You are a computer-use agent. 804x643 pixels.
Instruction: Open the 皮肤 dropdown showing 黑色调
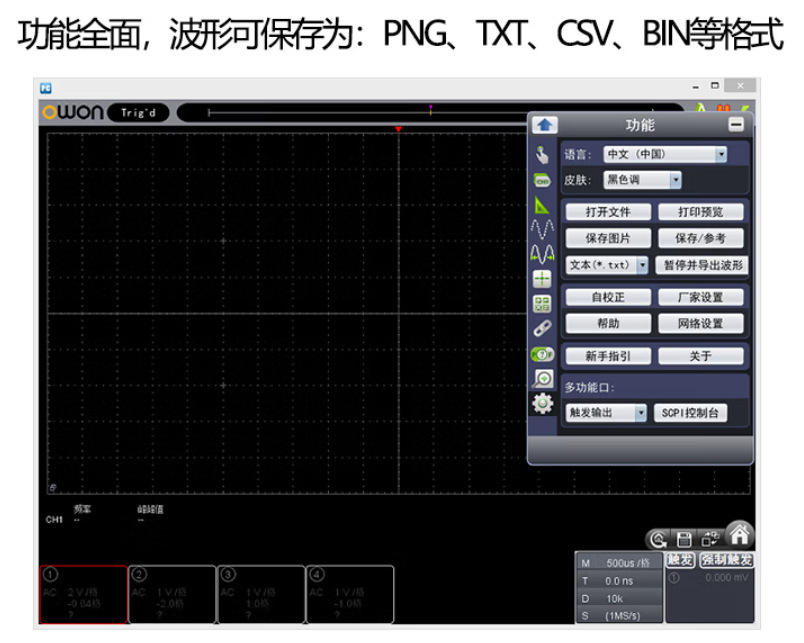[x=642, y=180]
